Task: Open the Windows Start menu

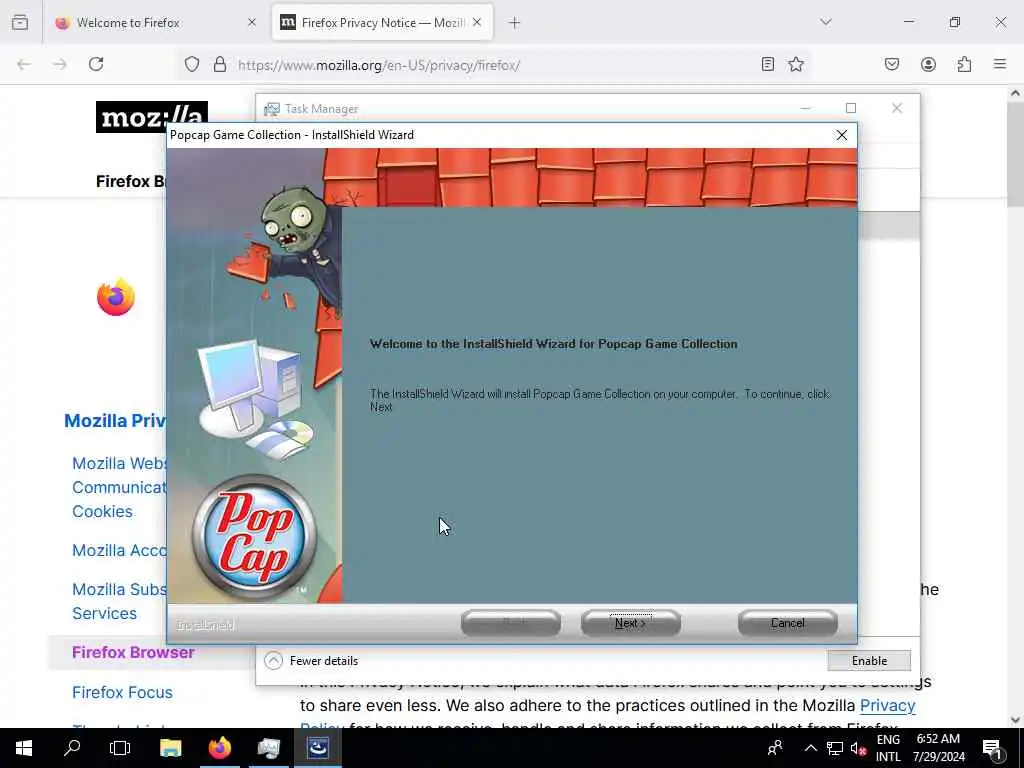Action: 24,748
